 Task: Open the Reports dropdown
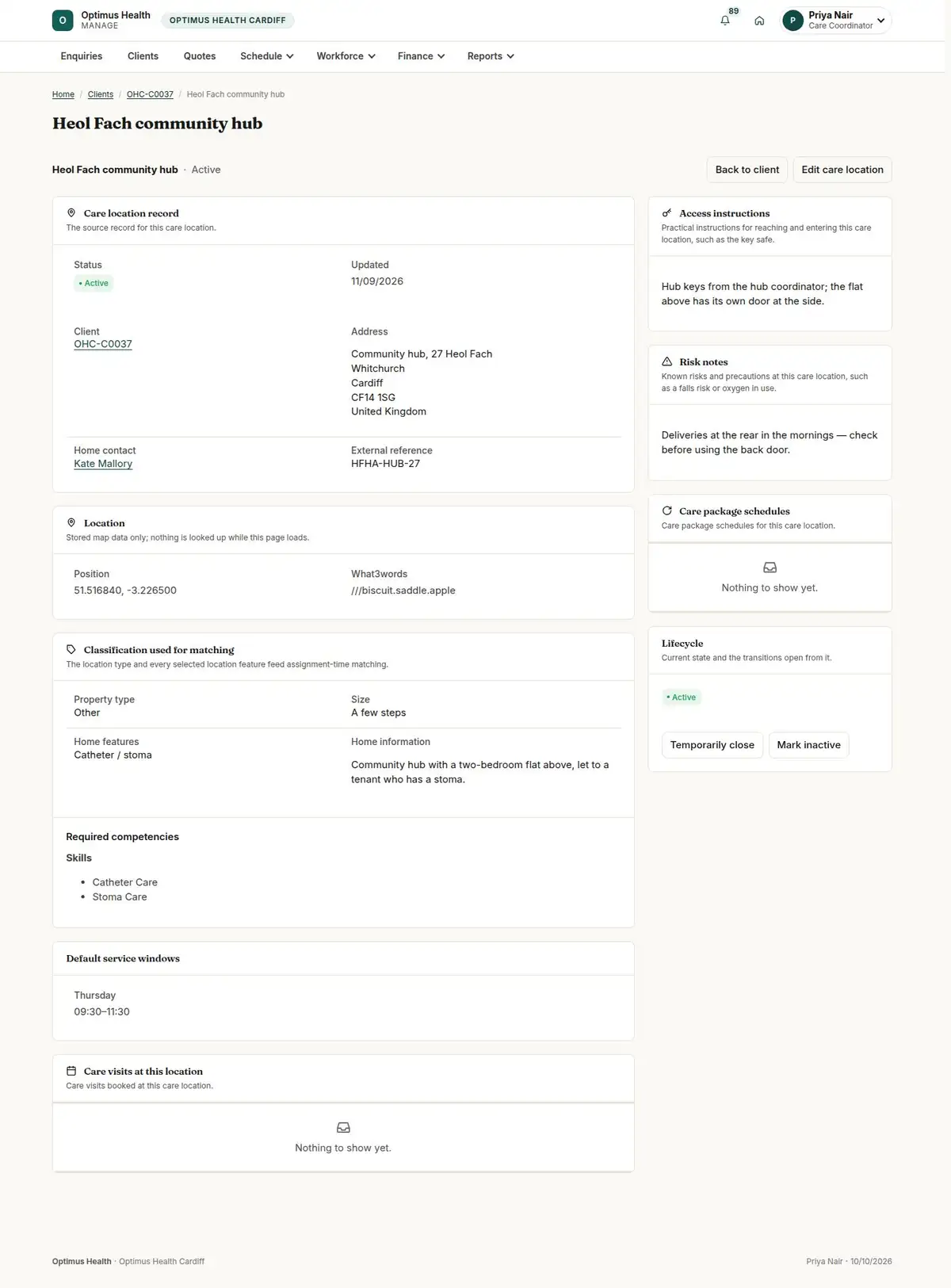(491, 56)
